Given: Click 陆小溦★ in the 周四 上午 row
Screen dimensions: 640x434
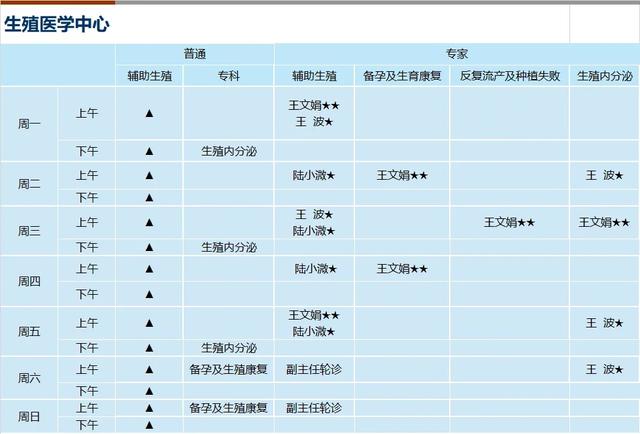Looking at the screenshot, I should coord(316,269).
